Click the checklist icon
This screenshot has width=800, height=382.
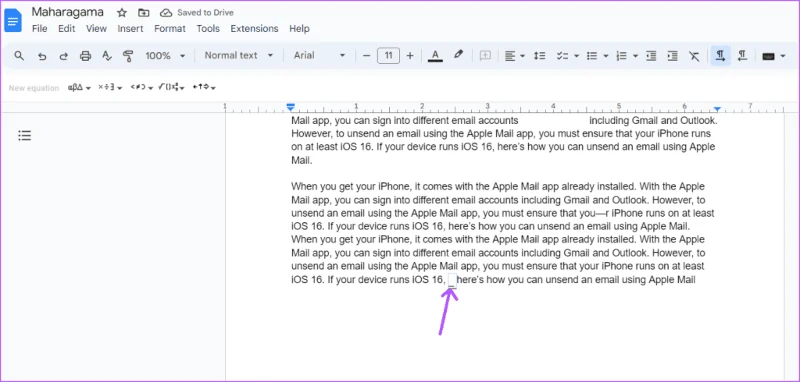(x=562, y=56)
